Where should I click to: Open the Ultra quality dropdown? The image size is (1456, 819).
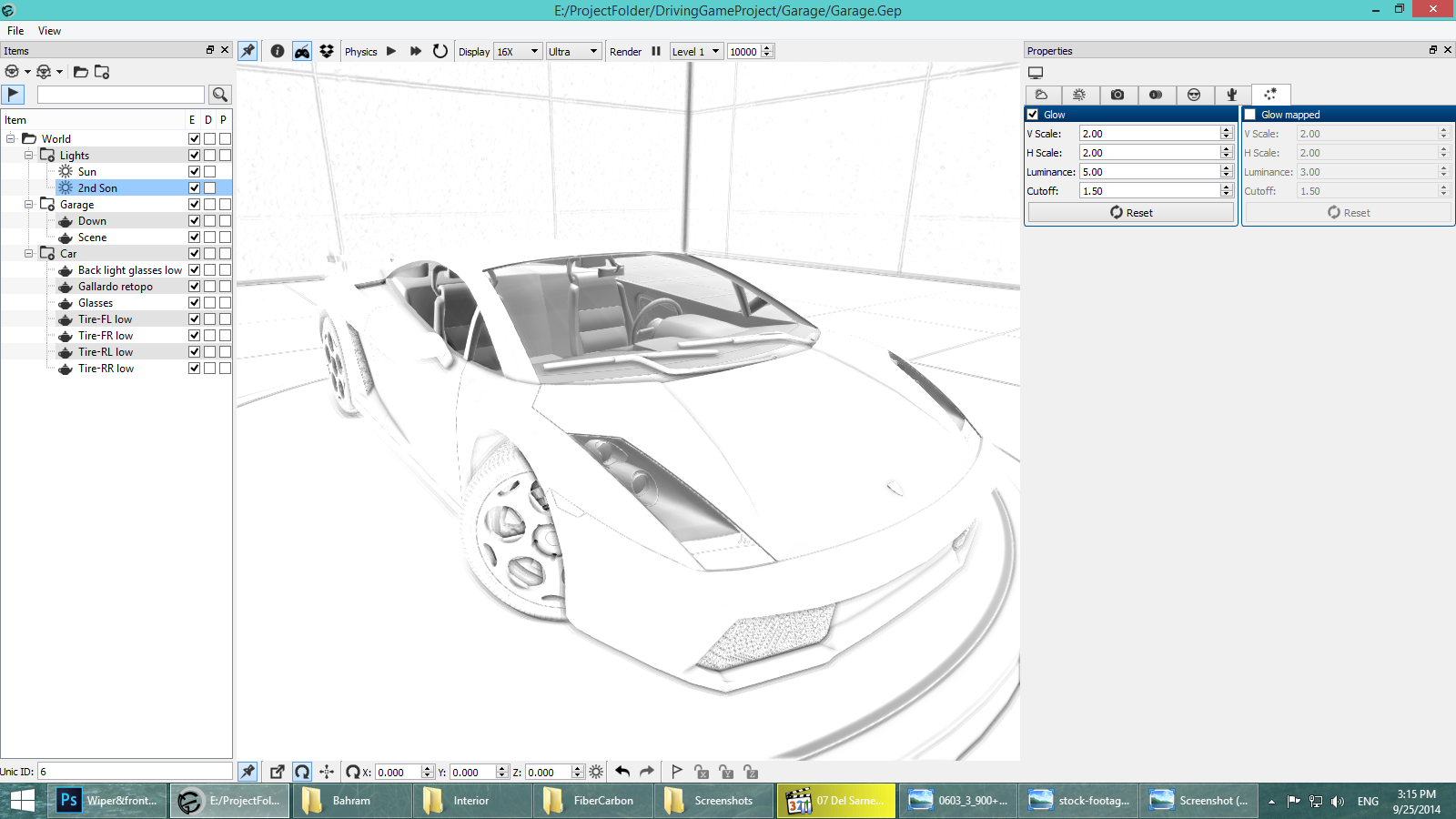pos(573,52)
